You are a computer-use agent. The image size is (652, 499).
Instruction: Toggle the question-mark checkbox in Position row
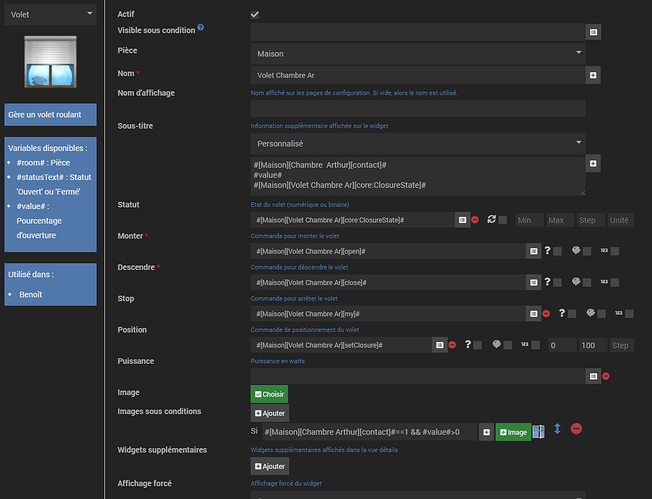pyautogui.click(x=478, y=345)
